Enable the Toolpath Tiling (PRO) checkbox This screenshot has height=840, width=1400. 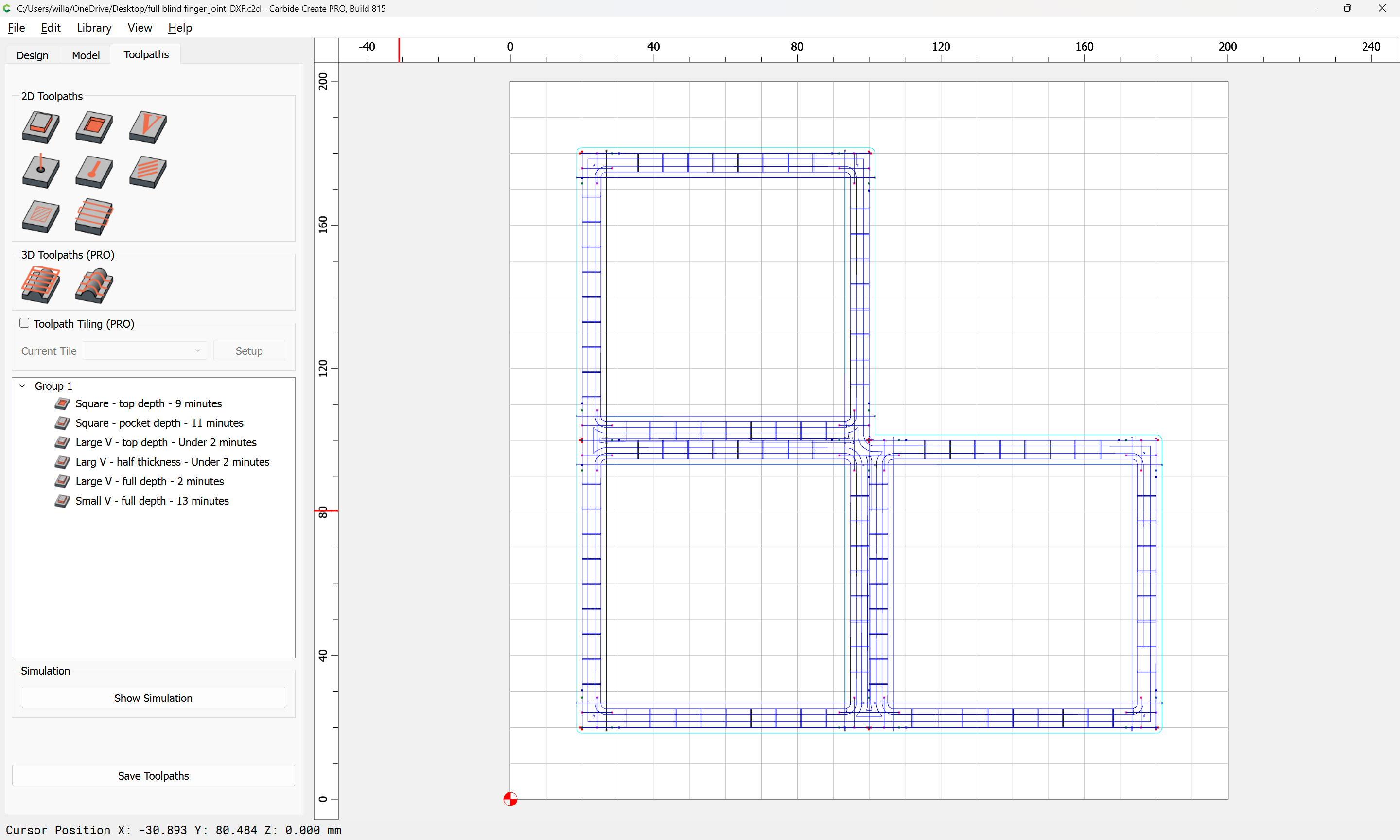coord(24,323)
